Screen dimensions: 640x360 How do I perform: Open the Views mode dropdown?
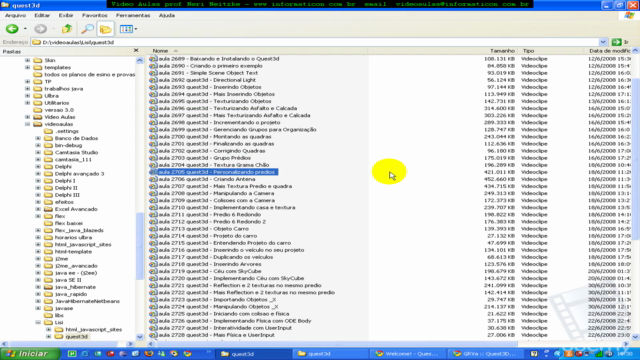(128, 29)
